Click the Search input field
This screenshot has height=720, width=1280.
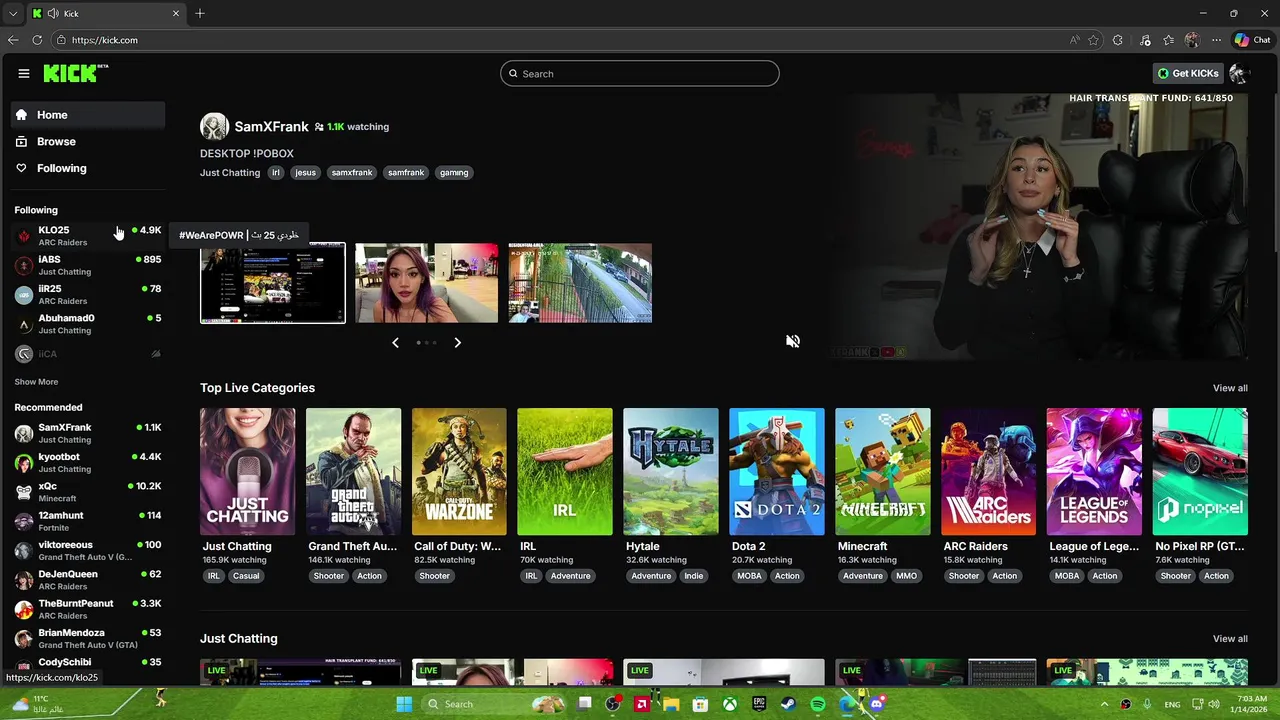point(640,74)
